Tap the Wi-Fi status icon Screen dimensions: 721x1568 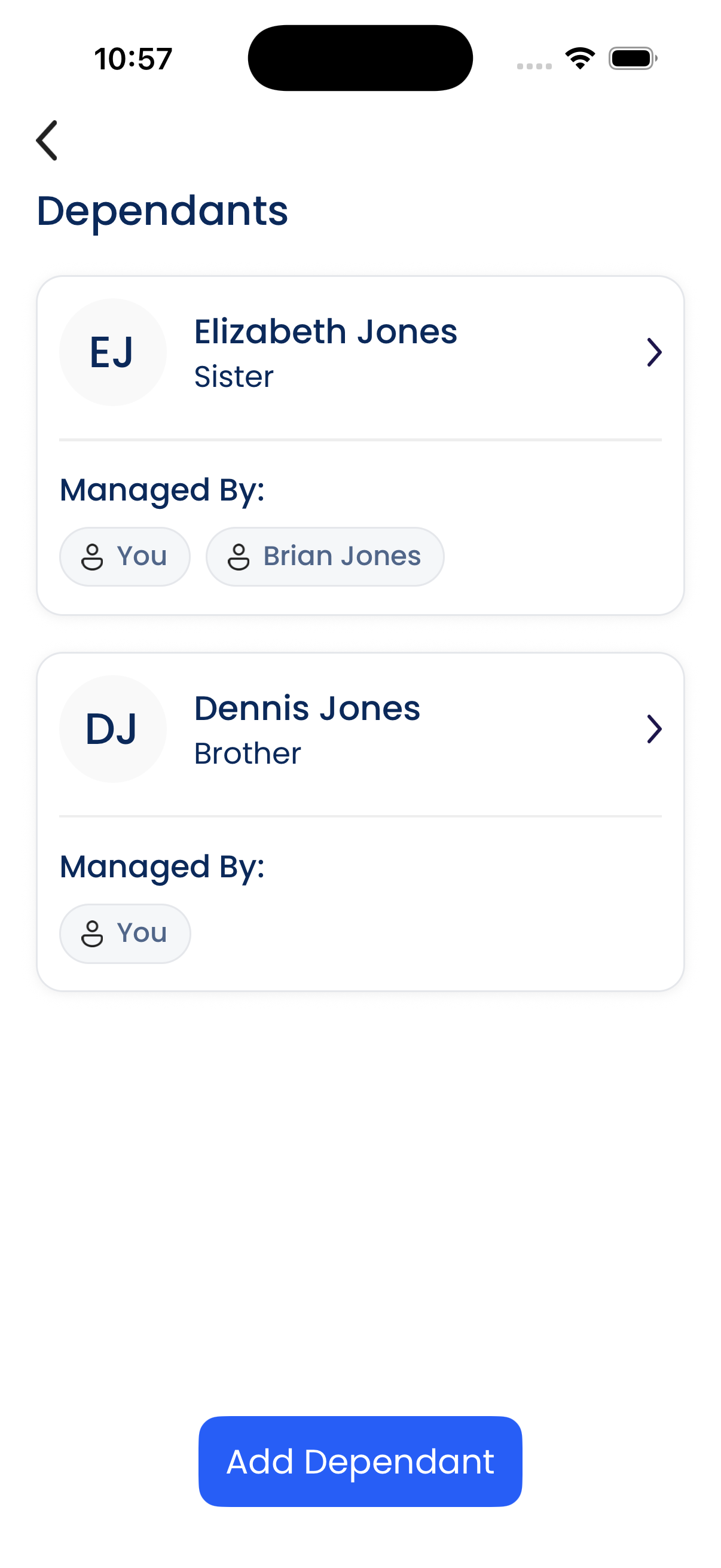[580, 59]
